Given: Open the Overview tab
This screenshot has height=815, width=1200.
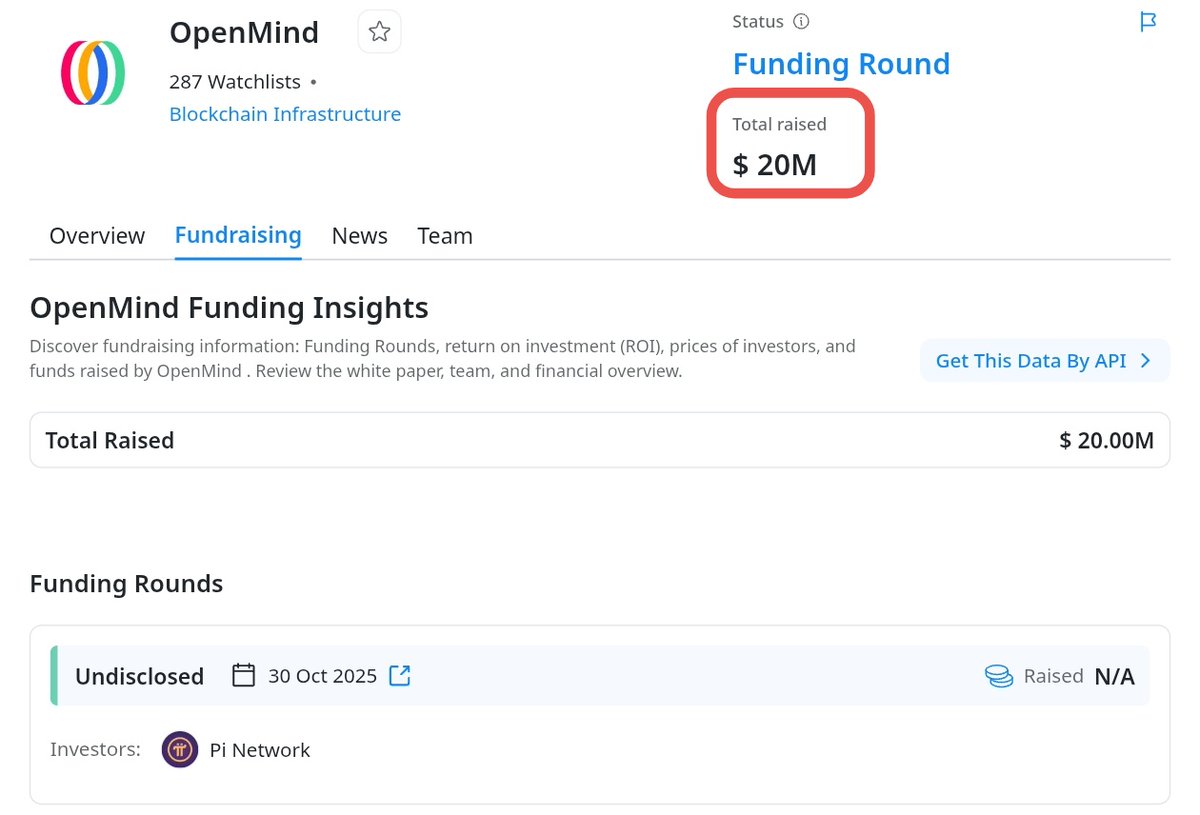Looking at the screenshot, I should tap(97, 236).
